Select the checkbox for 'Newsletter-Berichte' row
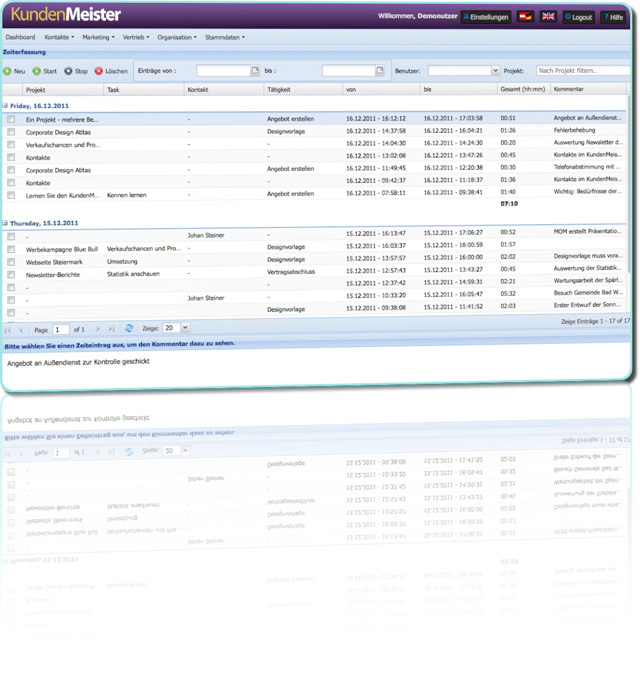 coord(12,273)
